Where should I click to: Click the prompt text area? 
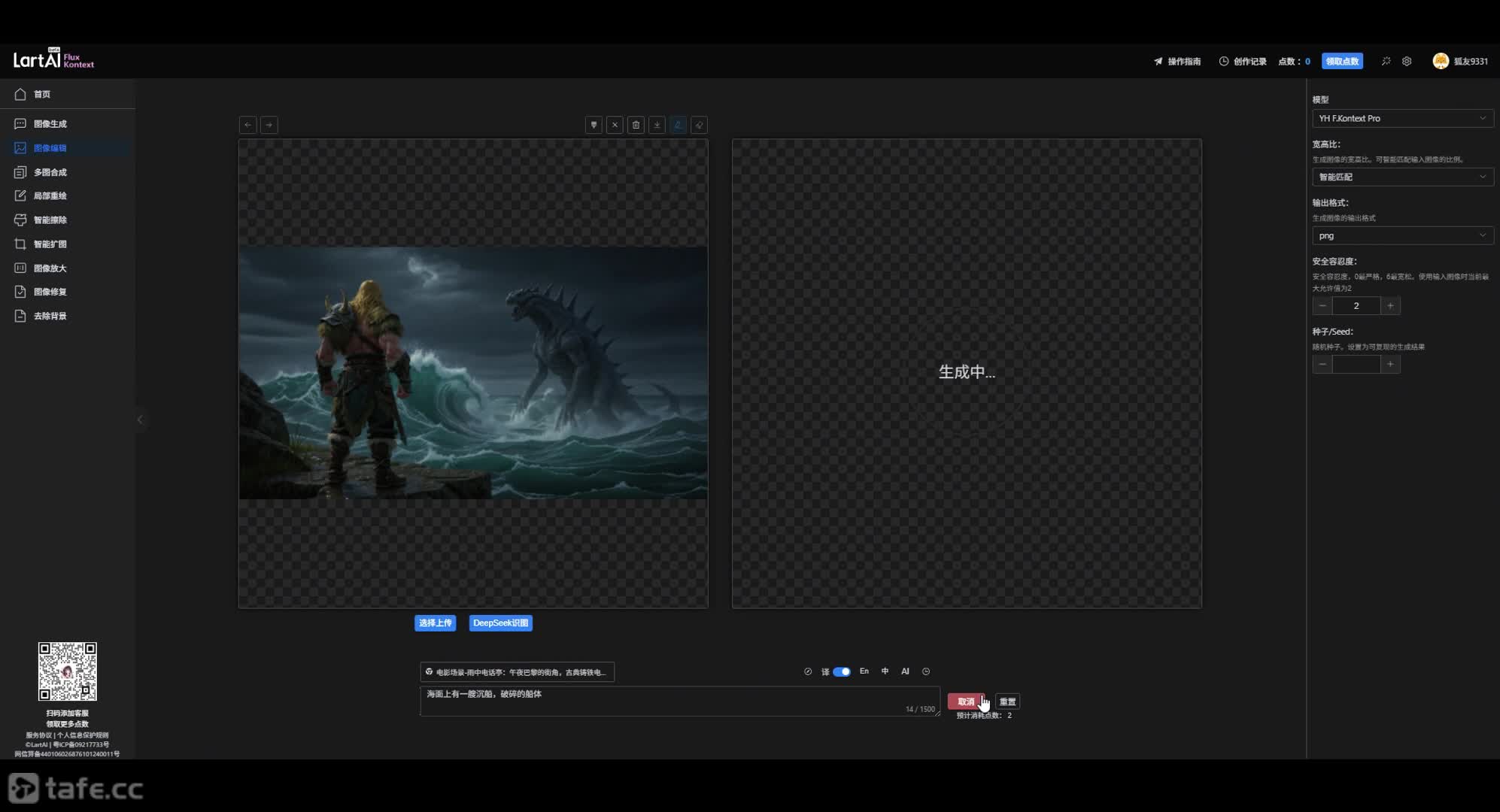point(680,701)
